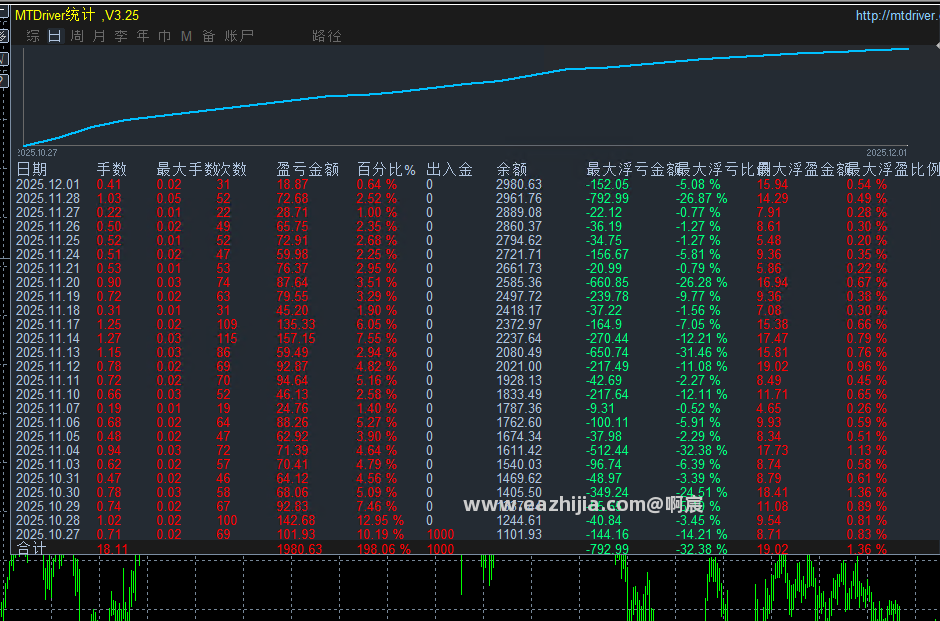Select the 日 daily statistics tab
The height and width of the screenshot is (621, 940).
pyautogui.click(x=55, y=36)
